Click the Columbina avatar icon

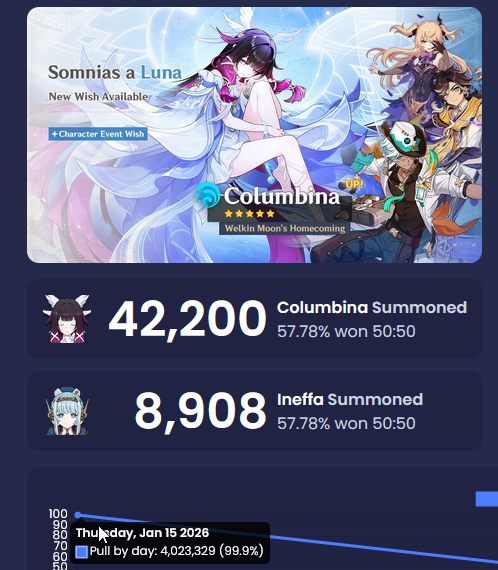tap(67, 319)
